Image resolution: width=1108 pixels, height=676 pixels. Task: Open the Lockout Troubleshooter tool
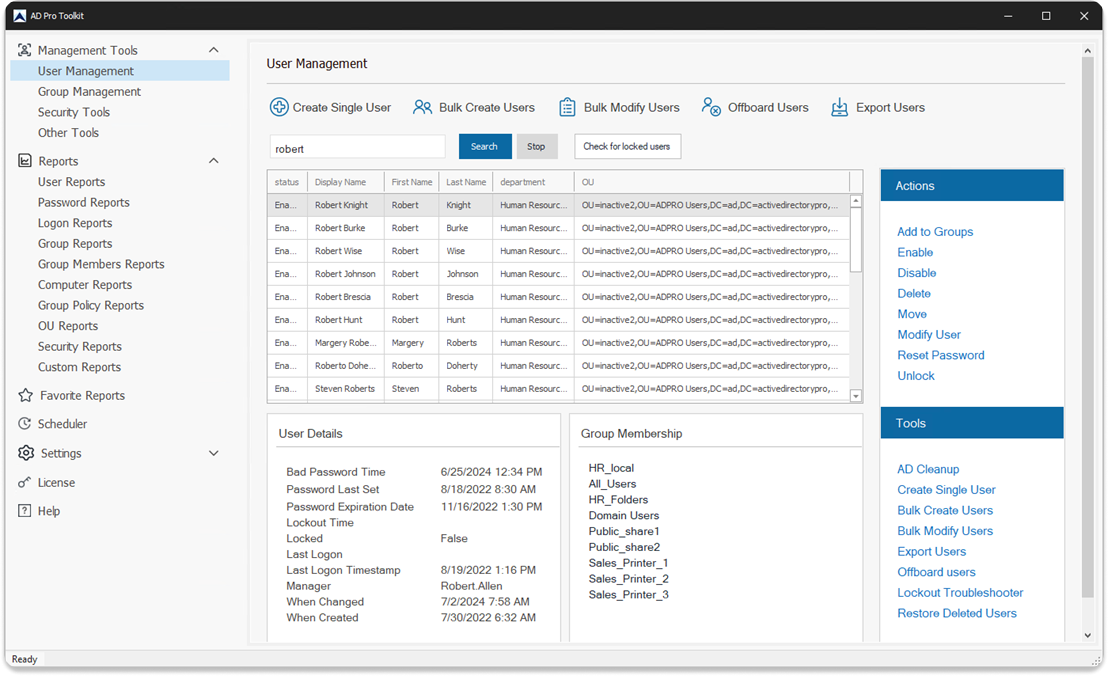(959, 592)
